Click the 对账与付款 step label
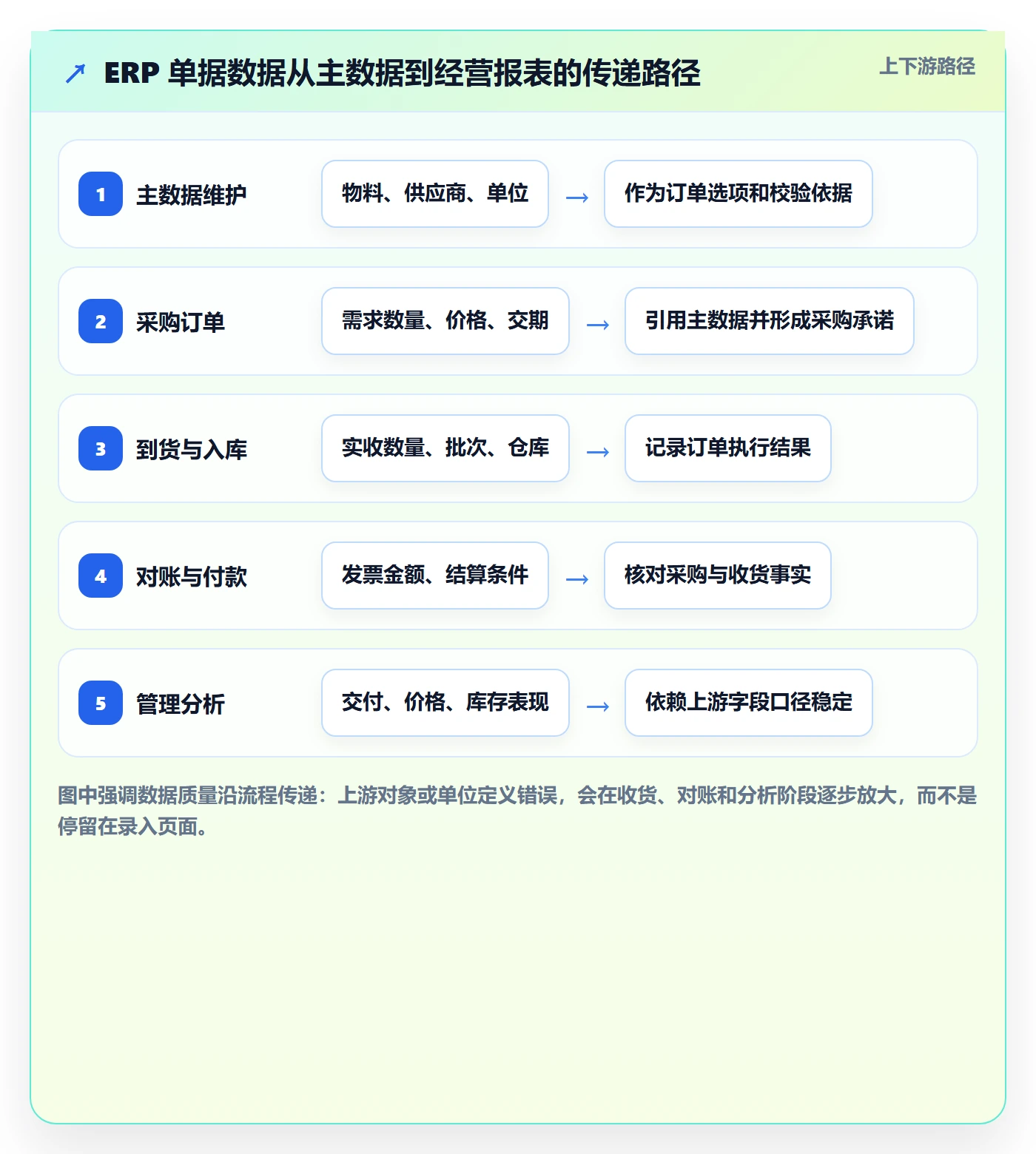This screenshot has height=1154, width=1036. point(191,577)
